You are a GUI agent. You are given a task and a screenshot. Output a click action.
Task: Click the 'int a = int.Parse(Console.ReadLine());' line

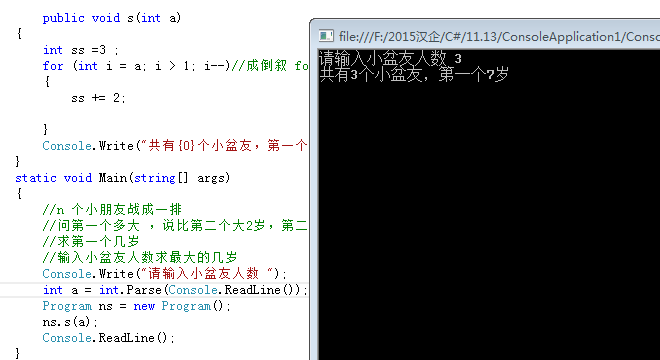175,290
